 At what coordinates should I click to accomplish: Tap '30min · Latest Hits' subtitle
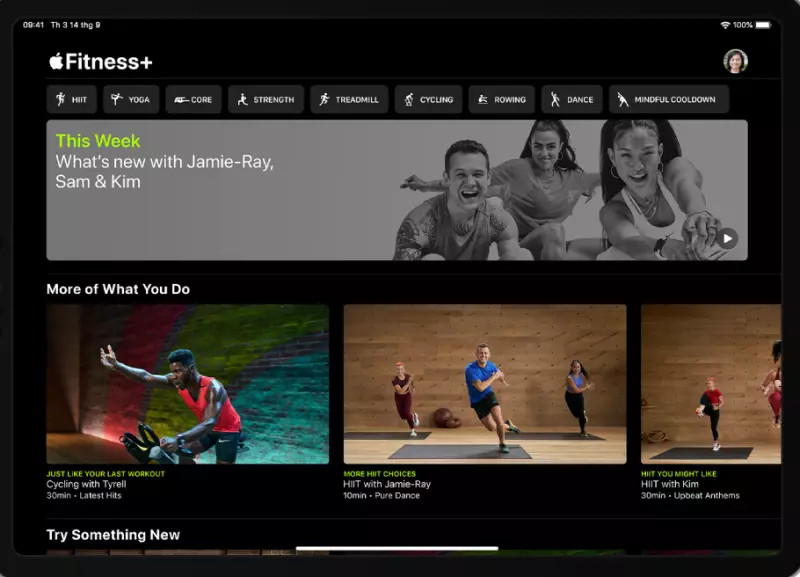coord(84,495)
